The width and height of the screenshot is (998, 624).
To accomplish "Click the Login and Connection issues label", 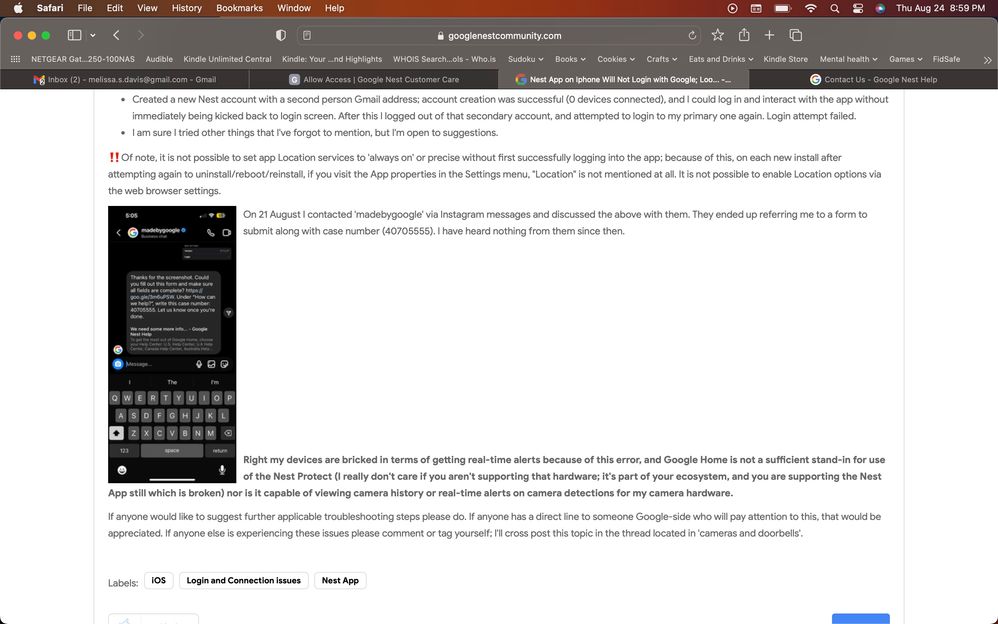I will [x=243, y=580].
